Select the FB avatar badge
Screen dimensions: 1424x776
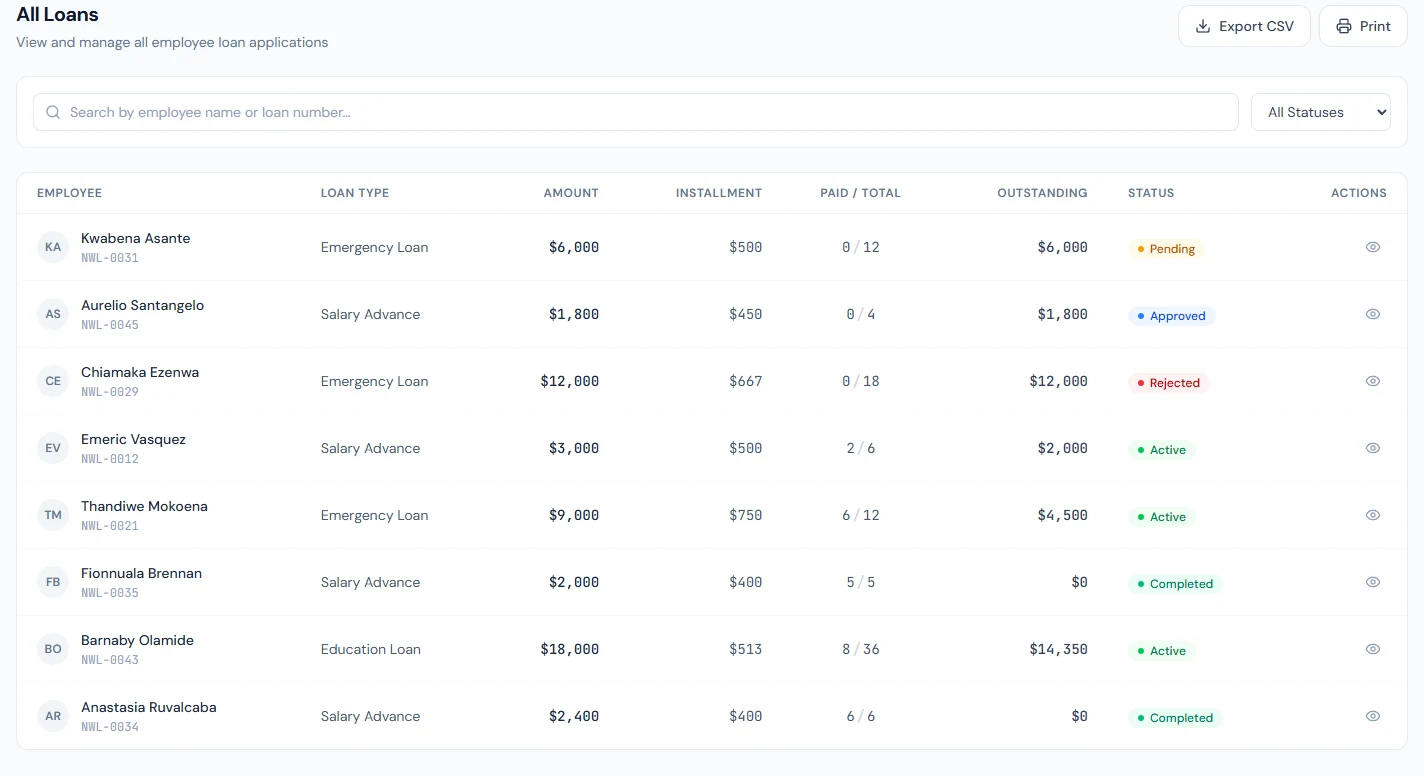[53, 582]
